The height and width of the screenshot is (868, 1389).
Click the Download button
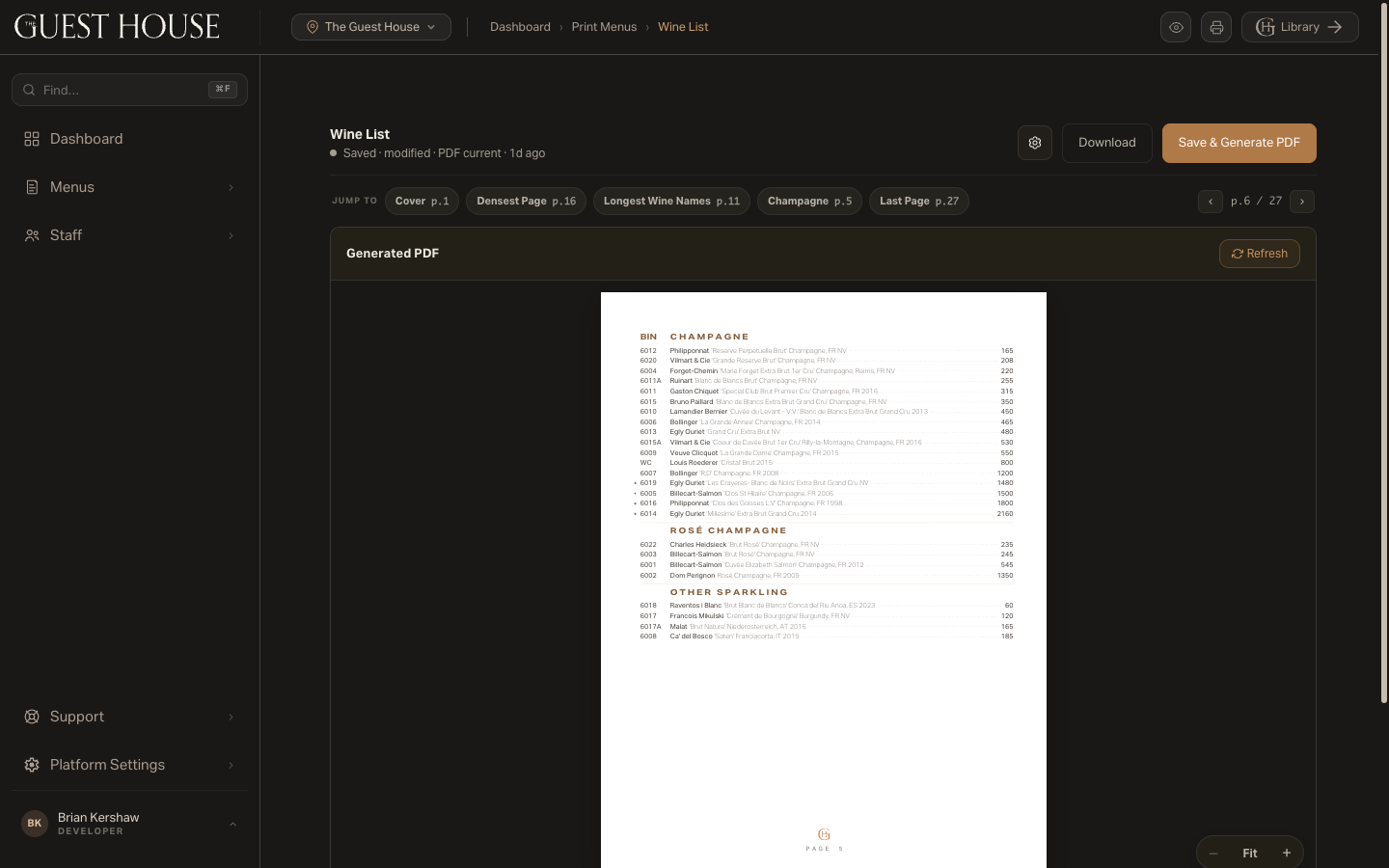pos(1107,143)
